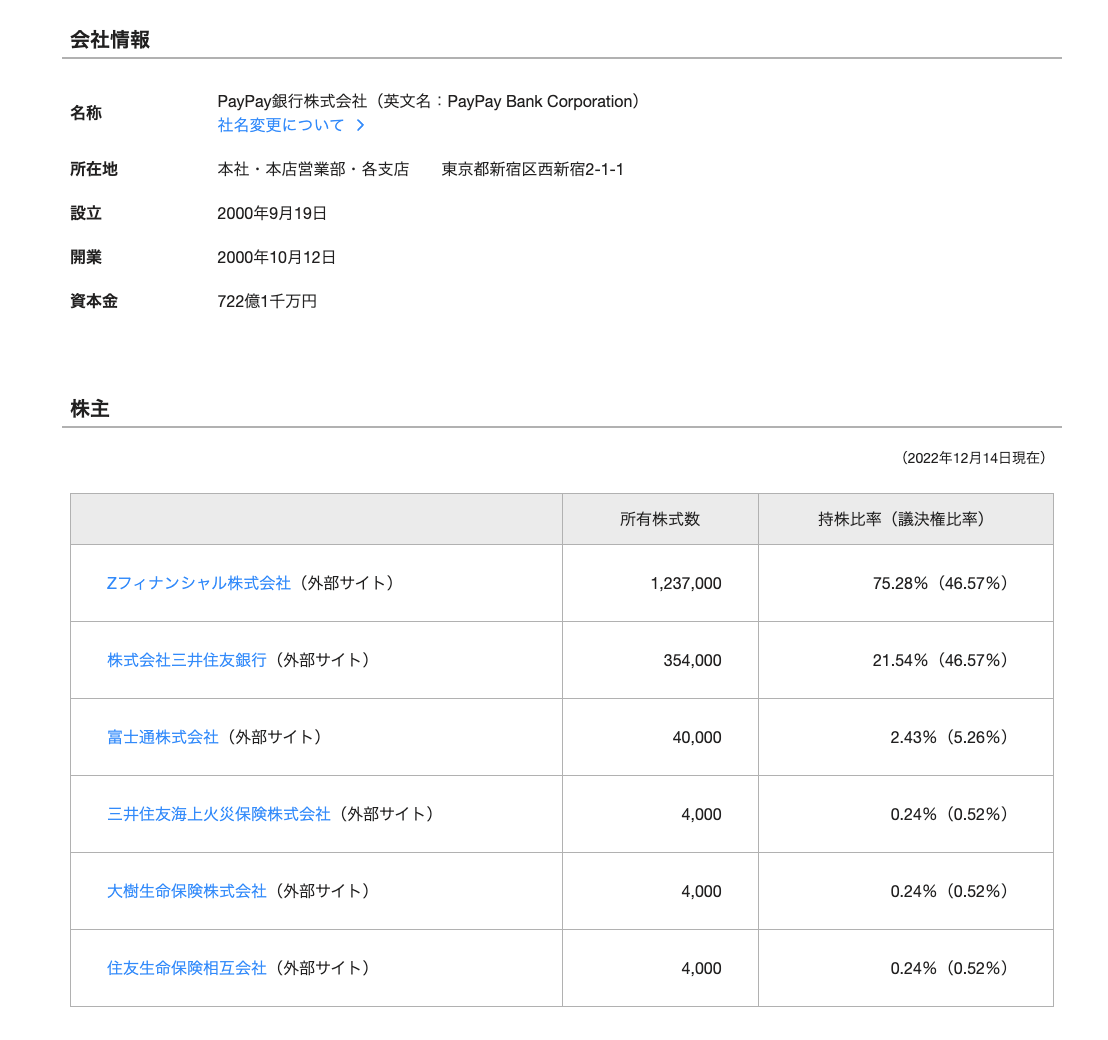Click the 2022年12月14日現在 date note
The height and width of the screenshot is (1040, 1108).
[x=973, y=458]
